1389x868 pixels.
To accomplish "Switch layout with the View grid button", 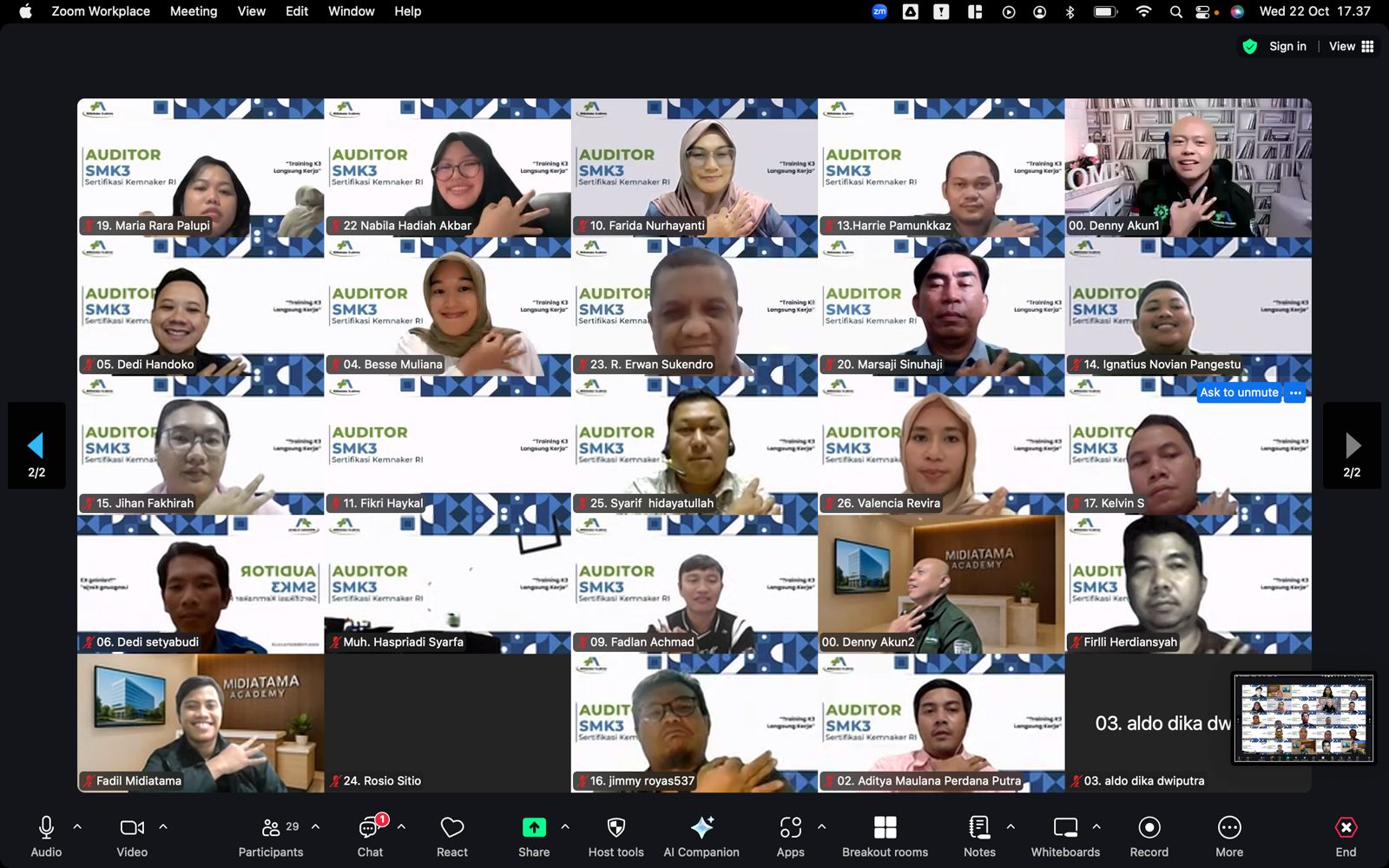I will (1352, 47).
